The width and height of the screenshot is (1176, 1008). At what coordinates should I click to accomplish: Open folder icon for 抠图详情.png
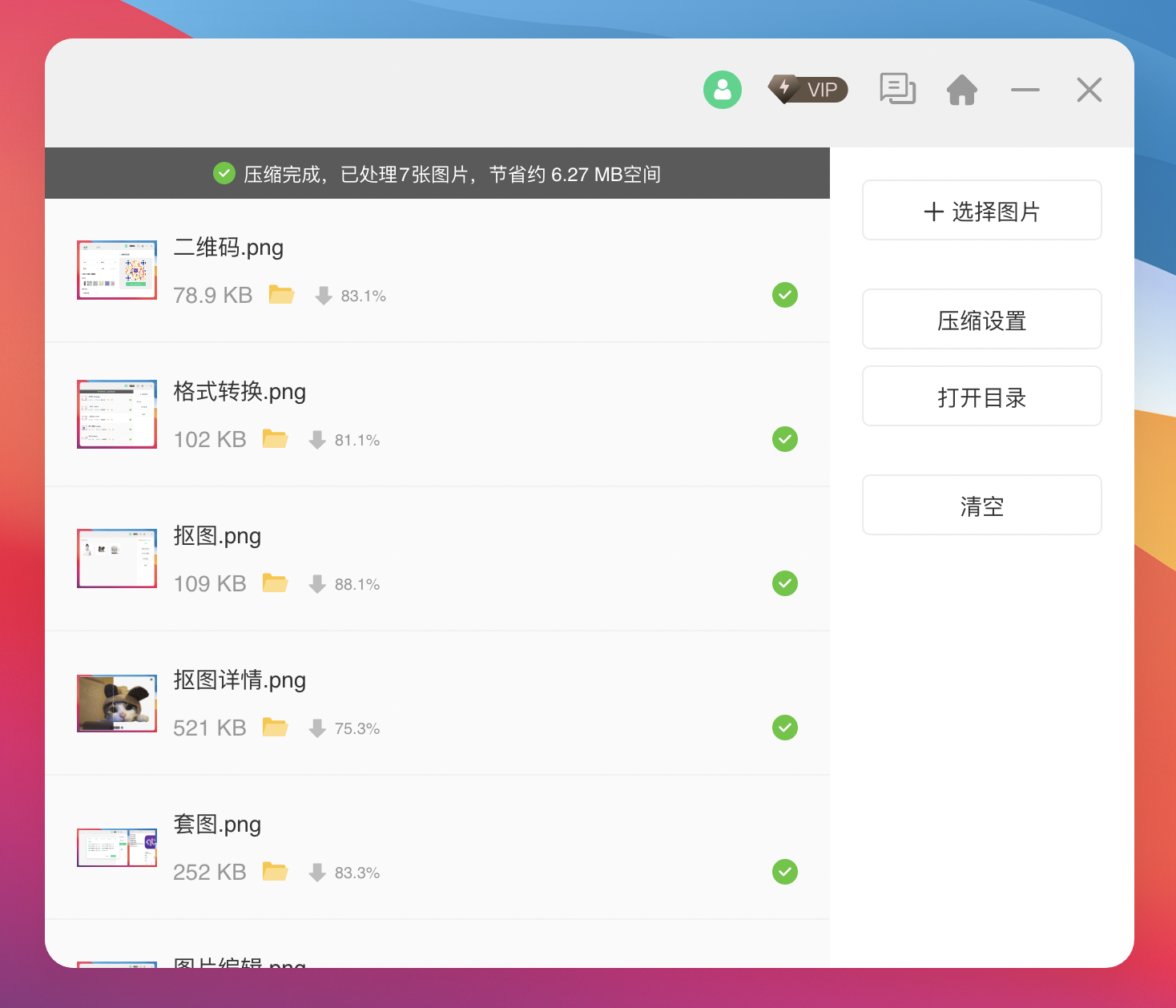(275, 728)
